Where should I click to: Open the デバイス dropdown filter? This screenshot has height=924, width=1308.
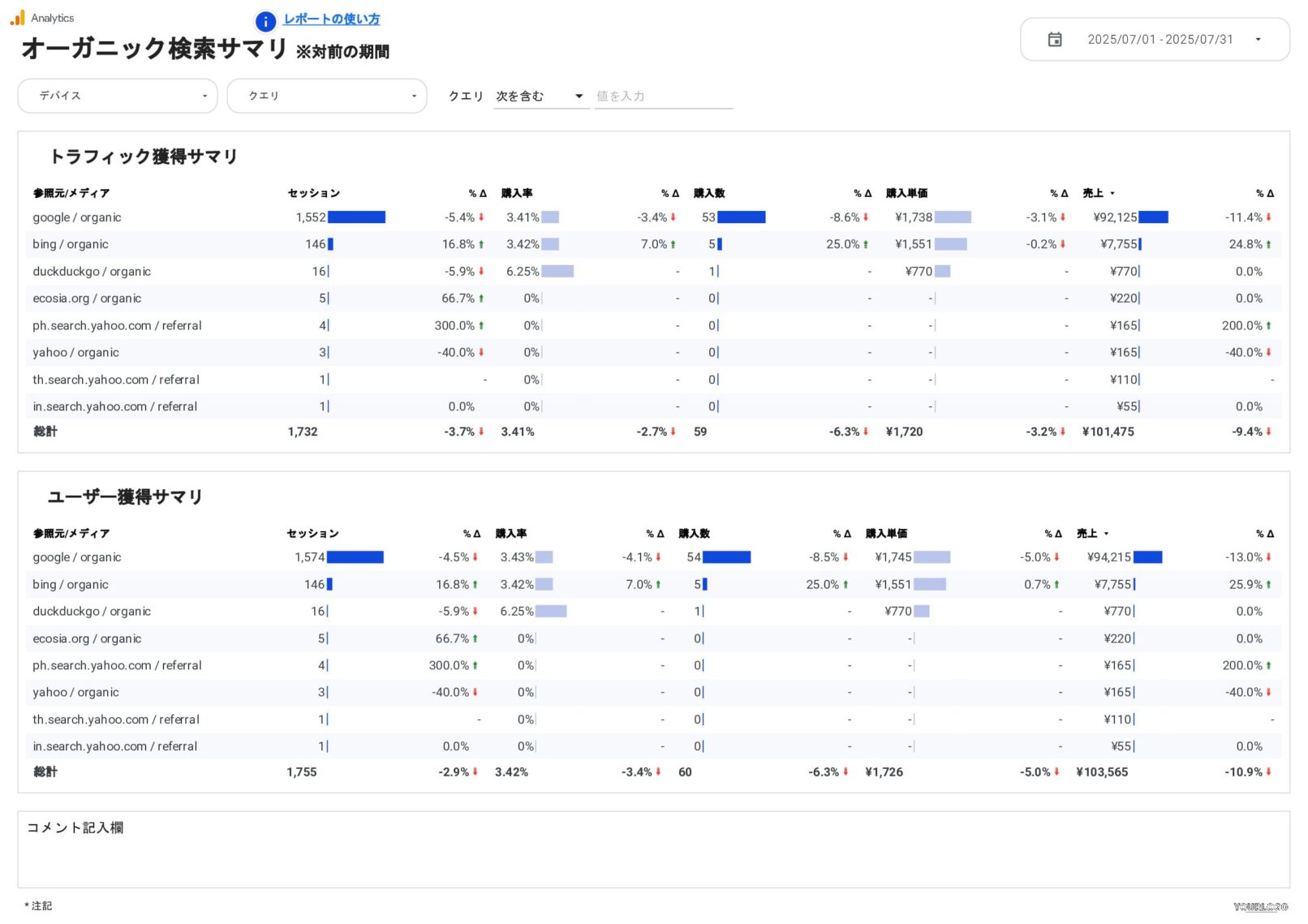118,96
